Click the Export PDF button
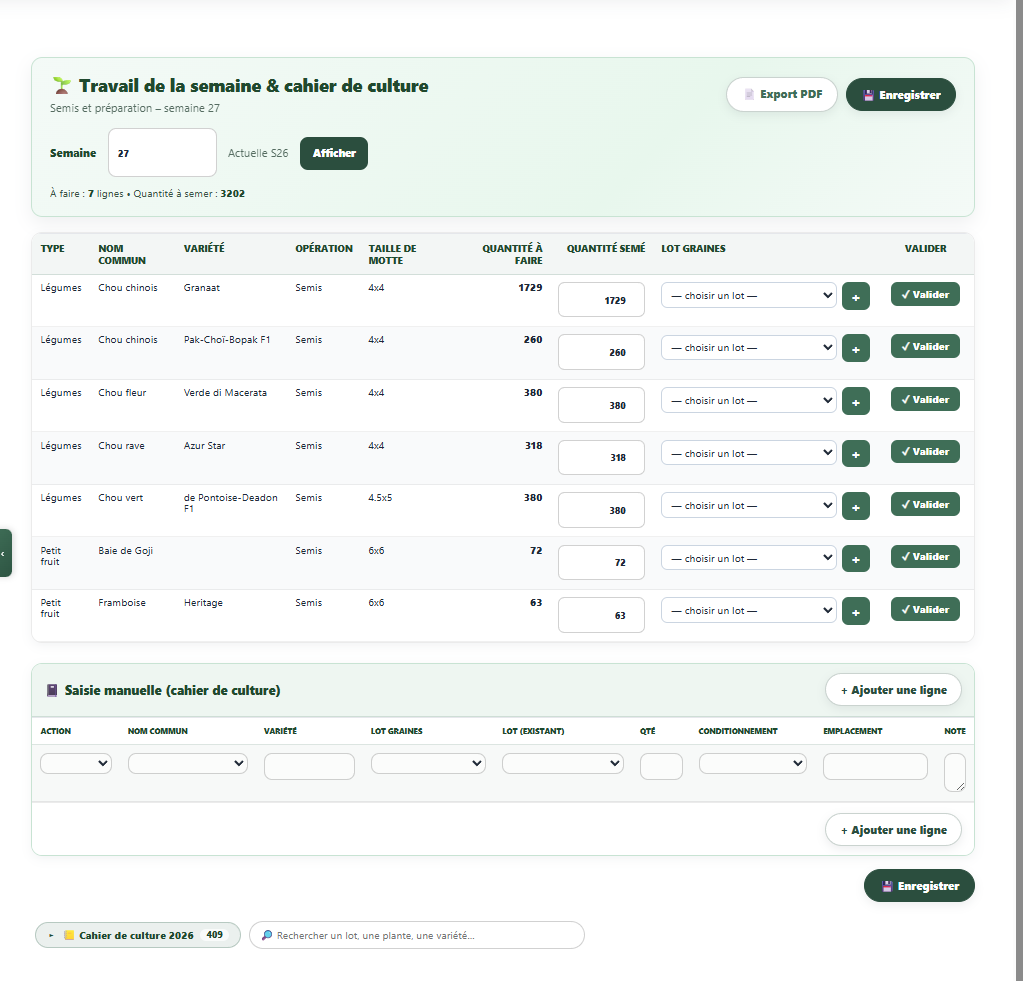 tap(782, 95)
